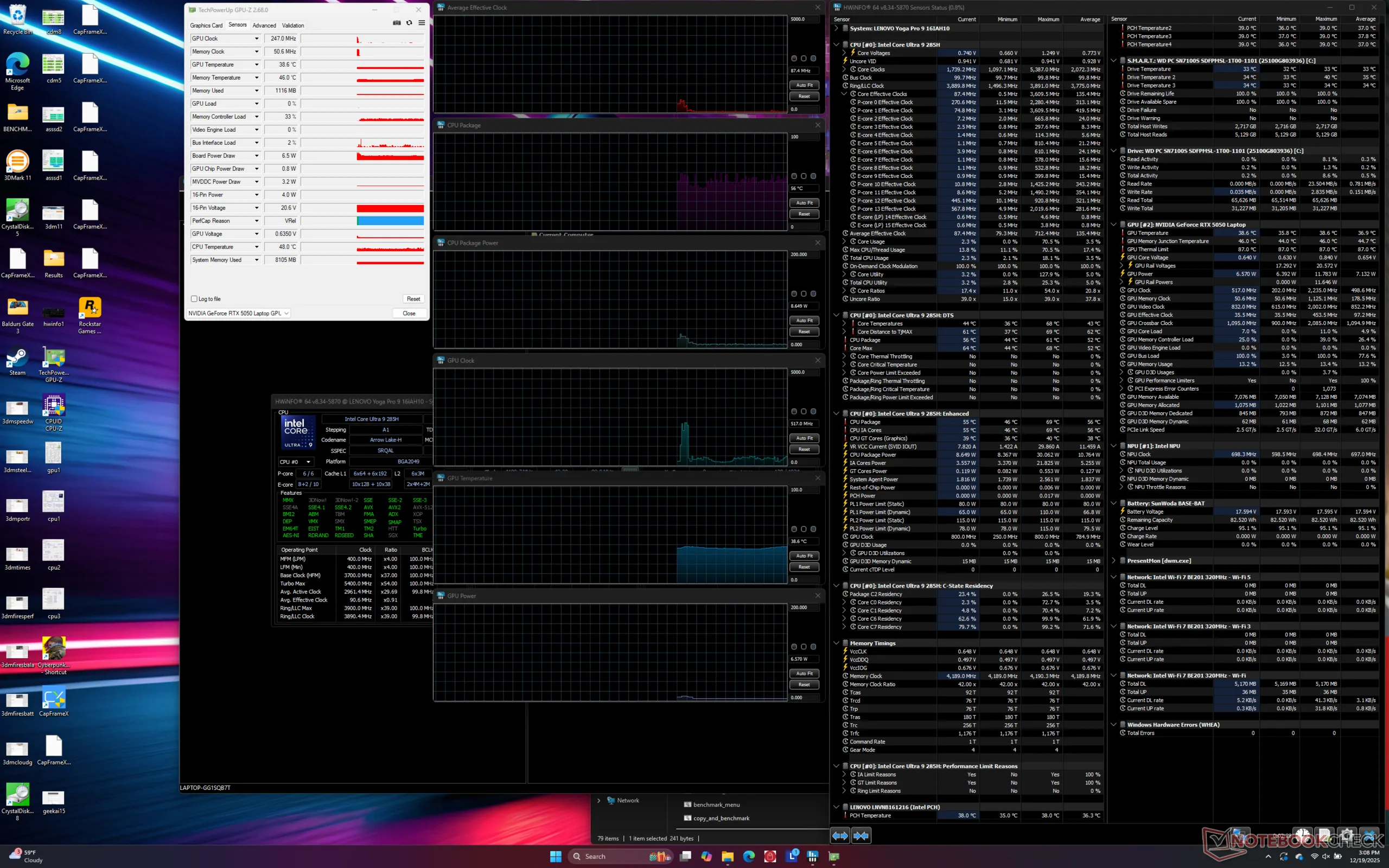Viewport: 1389px width, 868px height.
Task: Open Microsoft Edge in taskbar
Action: pos(749,856)
